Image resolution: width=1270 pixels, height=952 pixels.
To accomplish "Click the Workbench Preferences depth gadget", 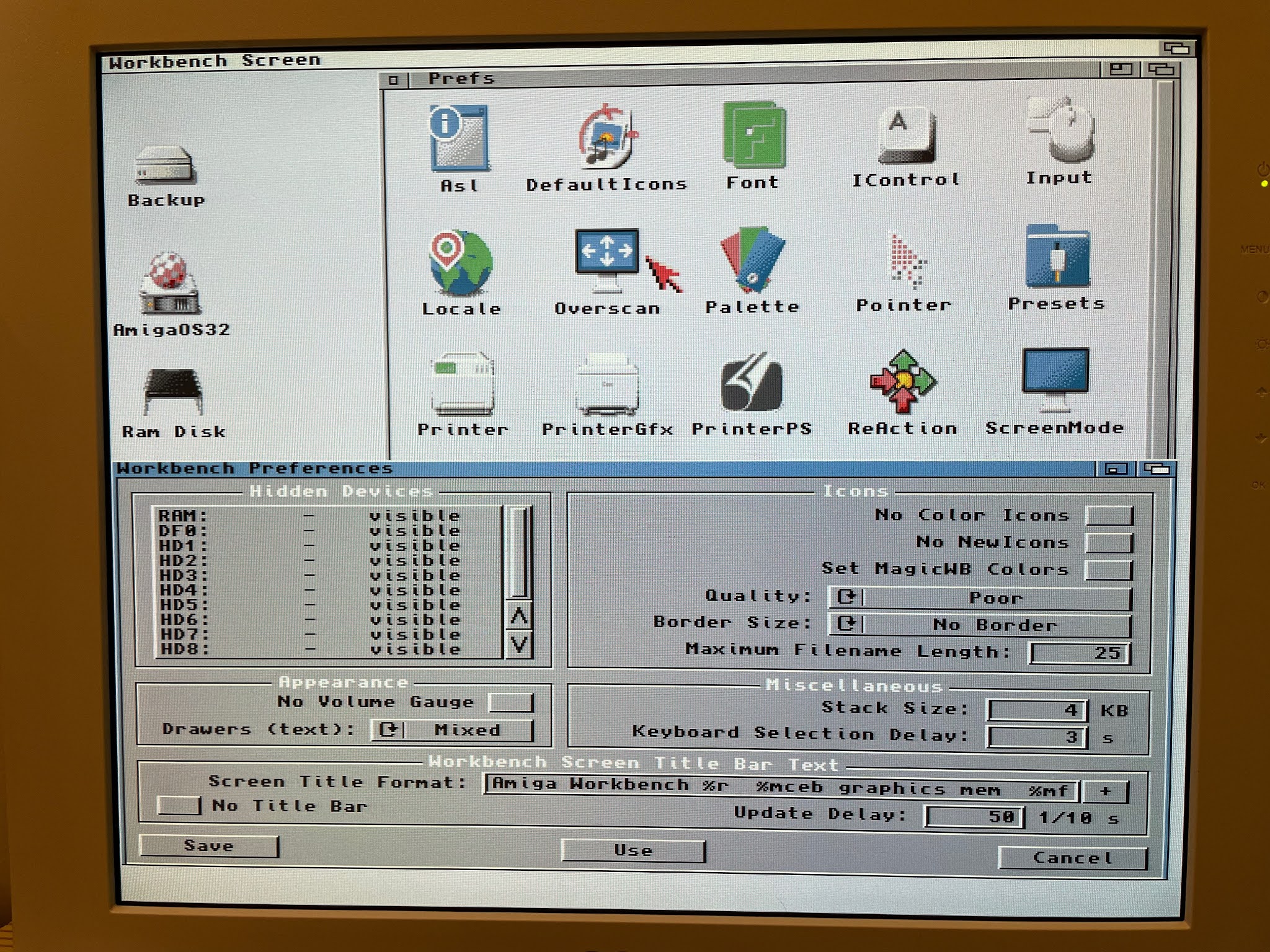I will coord(1156,469).
